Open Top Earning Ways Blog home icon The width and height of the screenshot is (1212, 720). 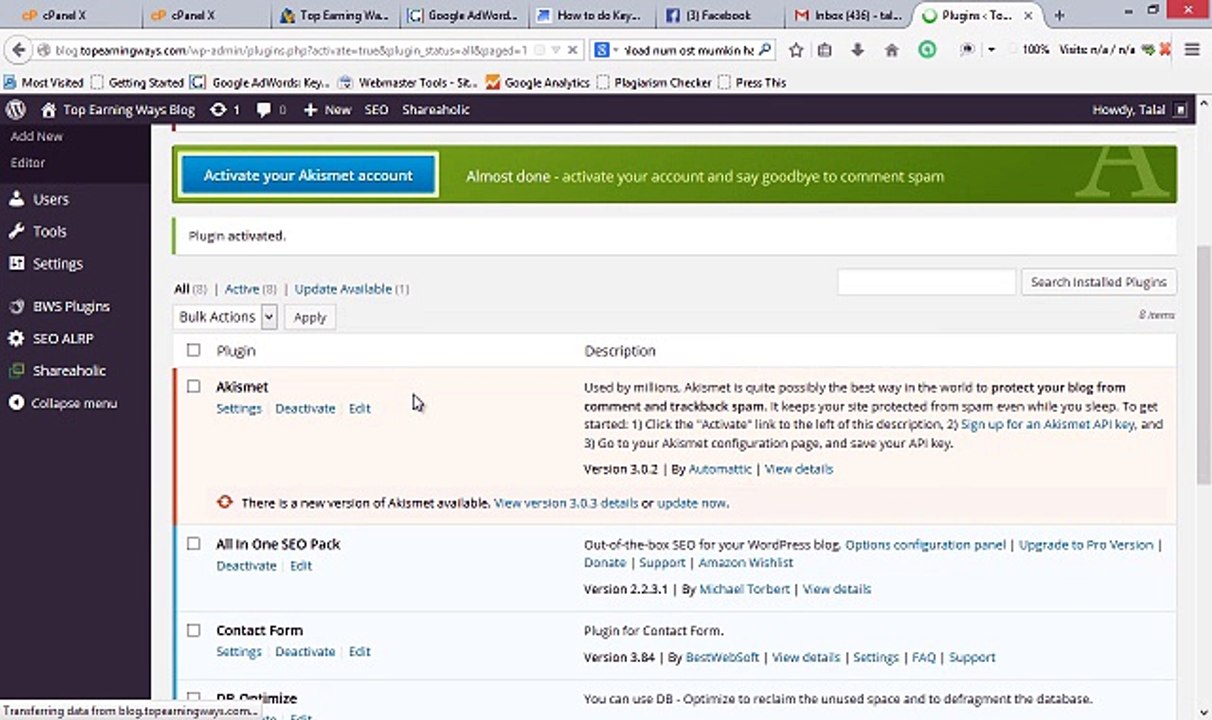pos(48,110)
